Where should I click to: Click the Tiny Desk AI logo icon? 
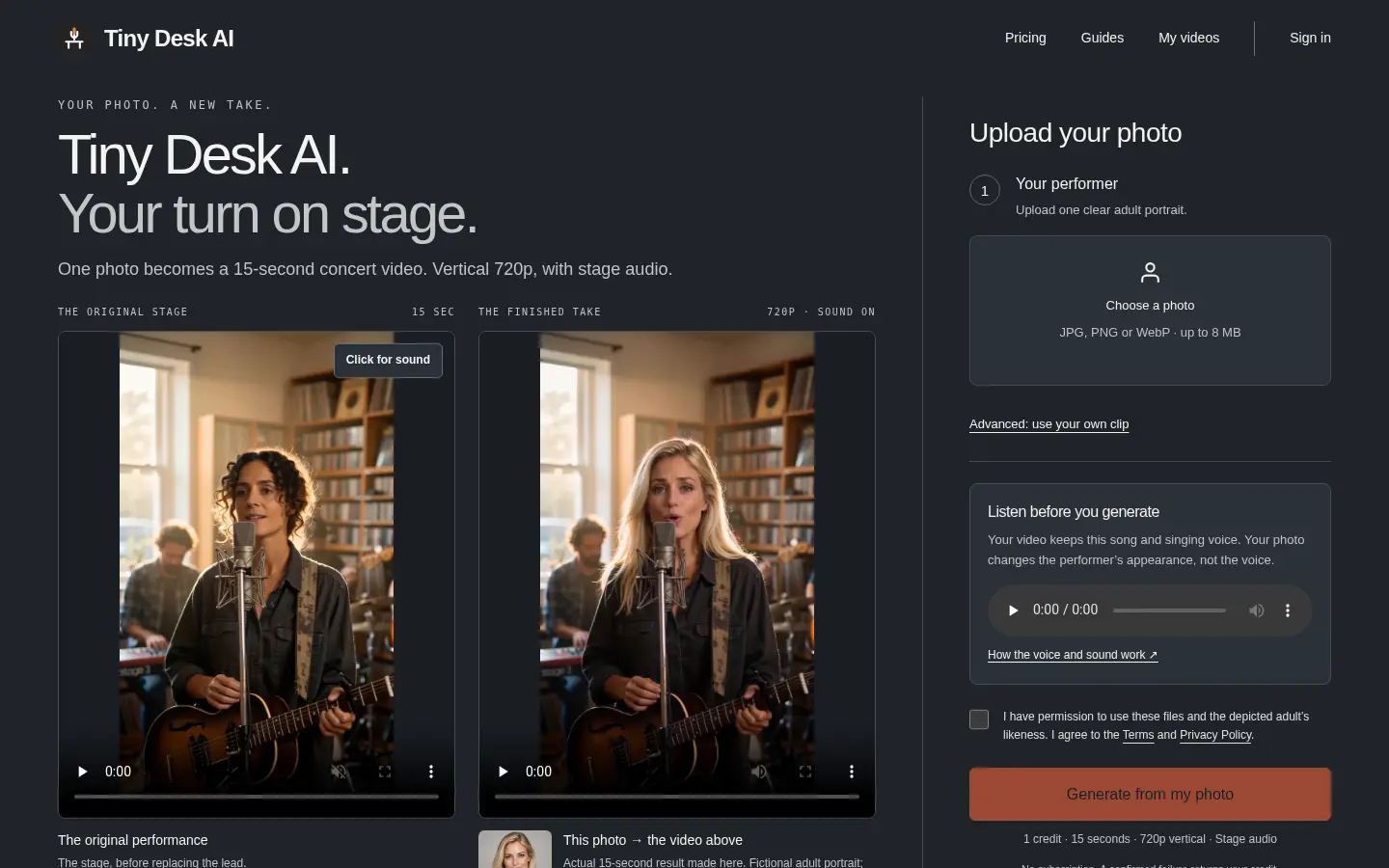point(74,39)
